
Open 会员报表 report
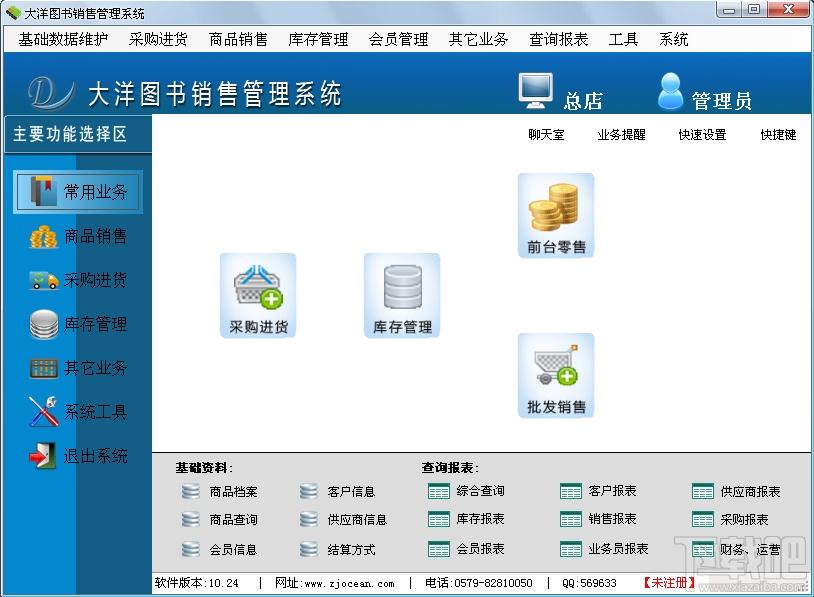point(466,549)
